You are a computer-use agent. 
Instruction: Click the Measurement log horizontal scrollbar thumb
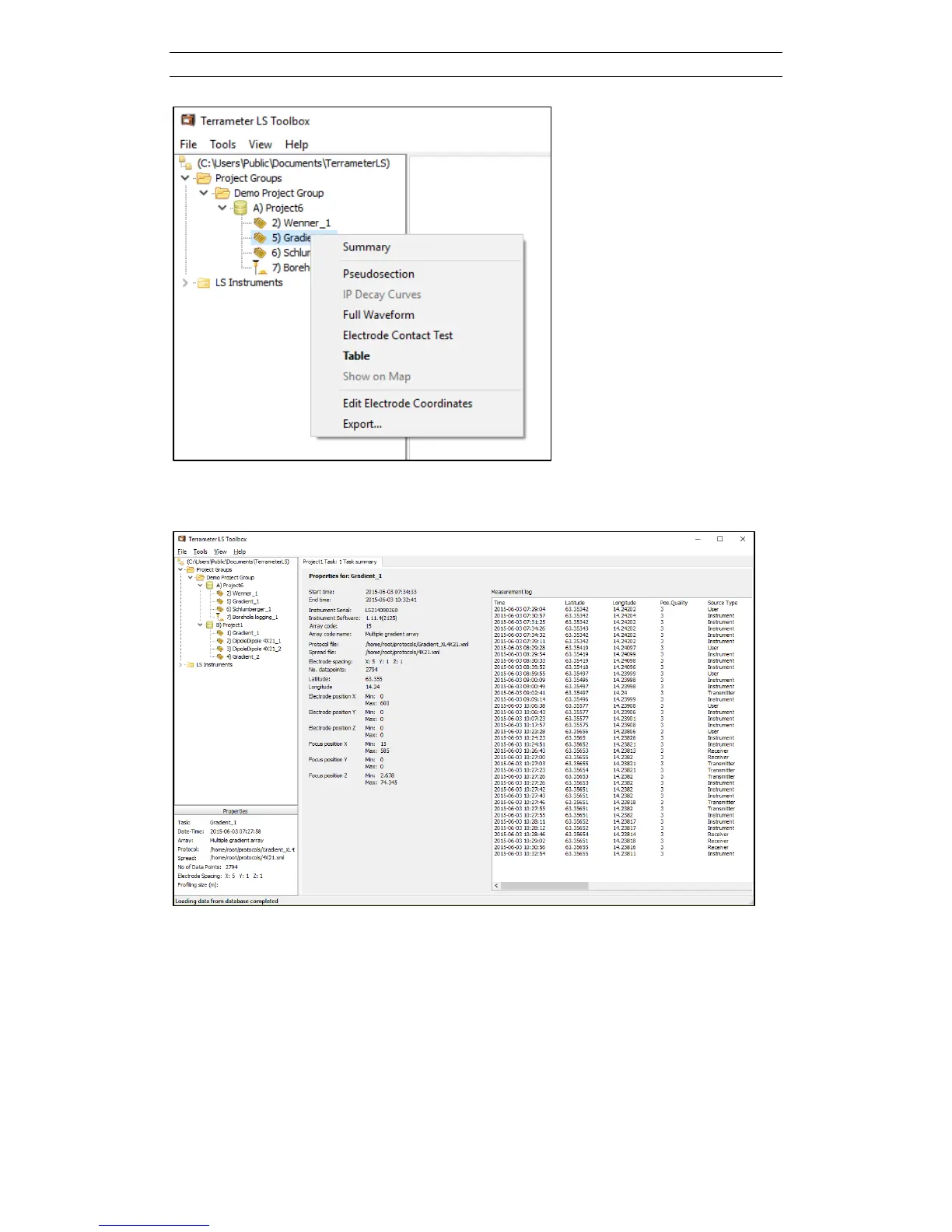click(544, 886)
